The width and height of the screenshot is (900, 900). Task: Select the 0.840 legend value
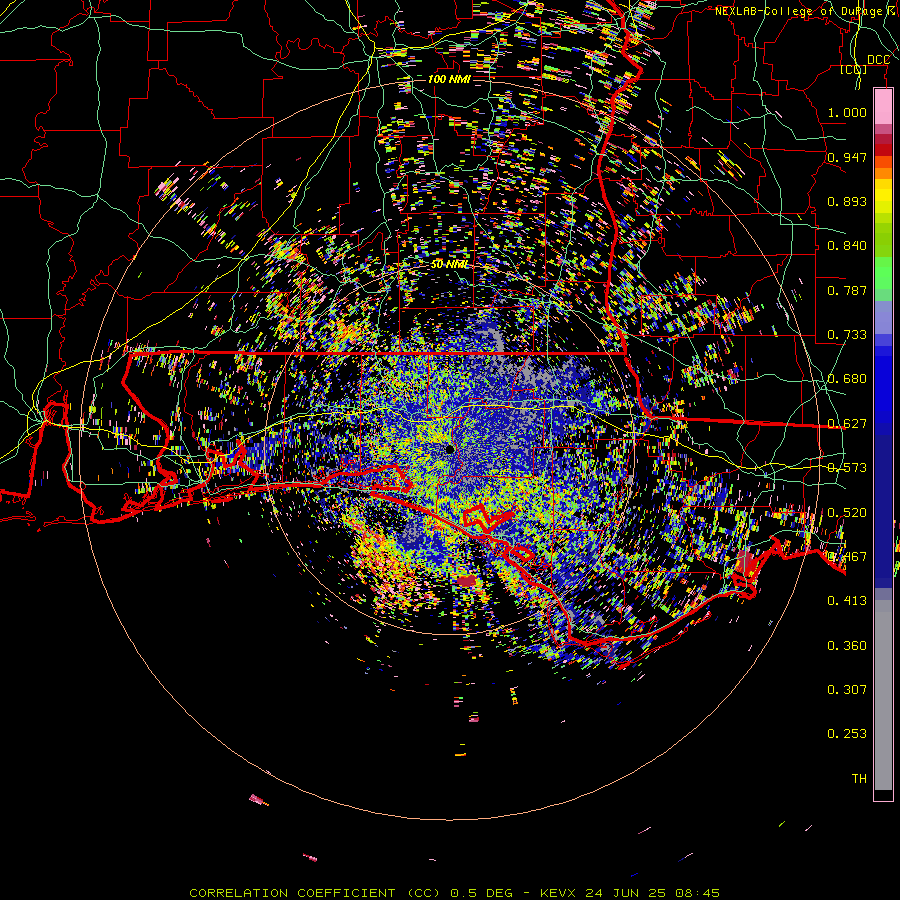pyautogui.click(x=847, y=246)
